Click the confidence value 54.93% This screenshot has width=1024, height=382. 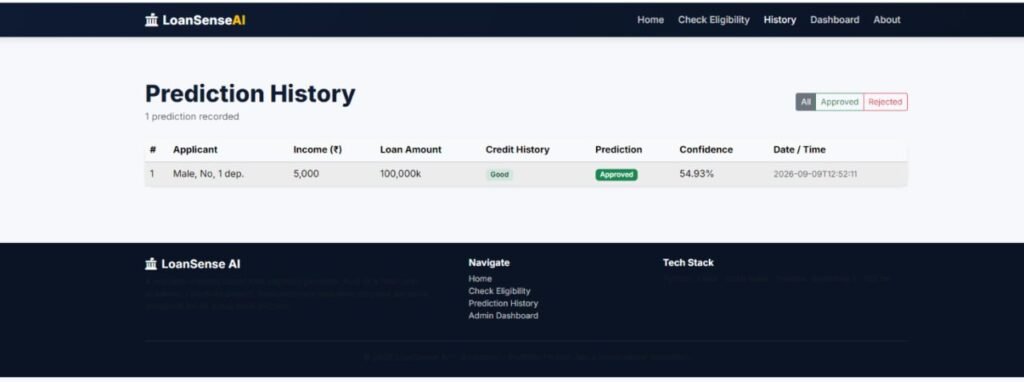(697, 174)
